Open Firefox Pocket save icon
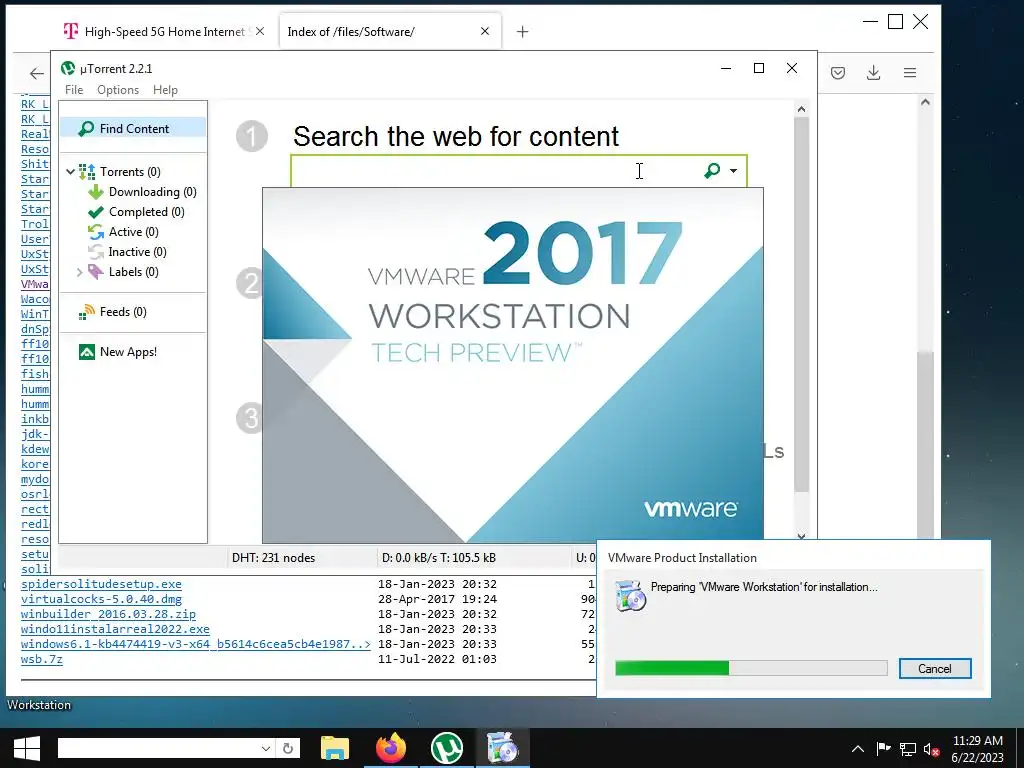1024x768 pixels. (838, 73)
